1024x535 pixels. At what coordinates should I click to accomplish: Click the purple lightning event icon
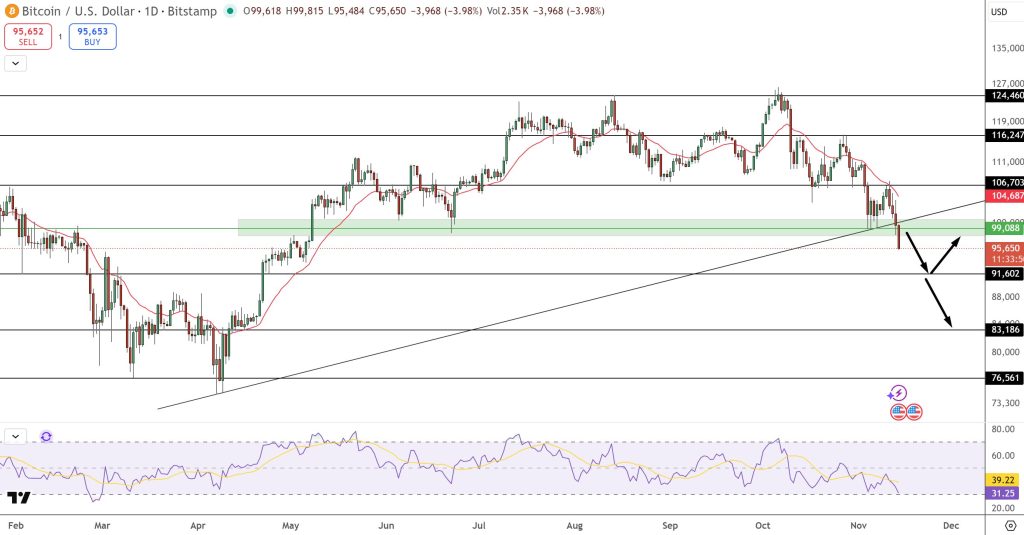click(x=897, y=394)
